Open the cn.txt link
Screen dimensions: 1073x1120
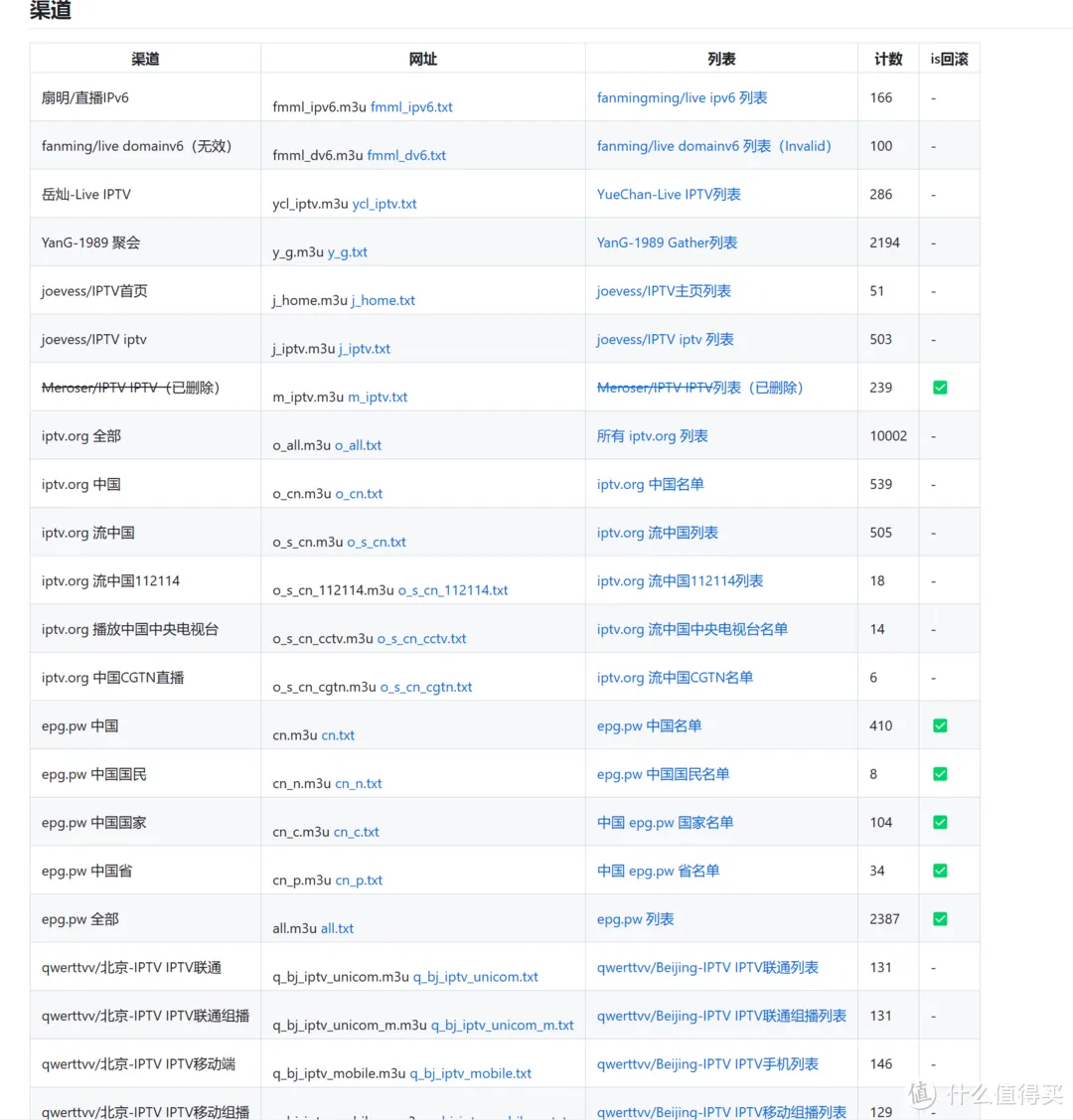point(338,735)
